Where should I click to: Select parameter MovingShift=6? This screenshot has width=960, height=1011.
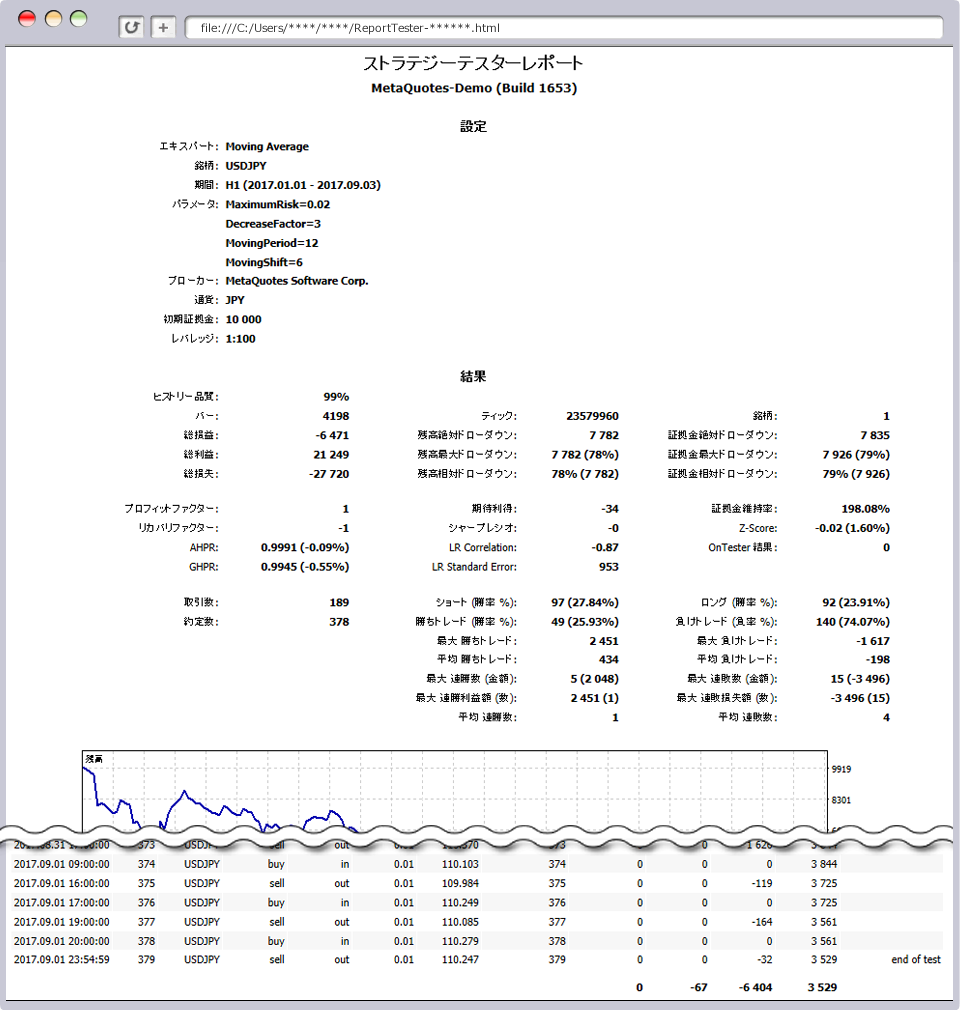pyautogui.click(x=264, y=262)
